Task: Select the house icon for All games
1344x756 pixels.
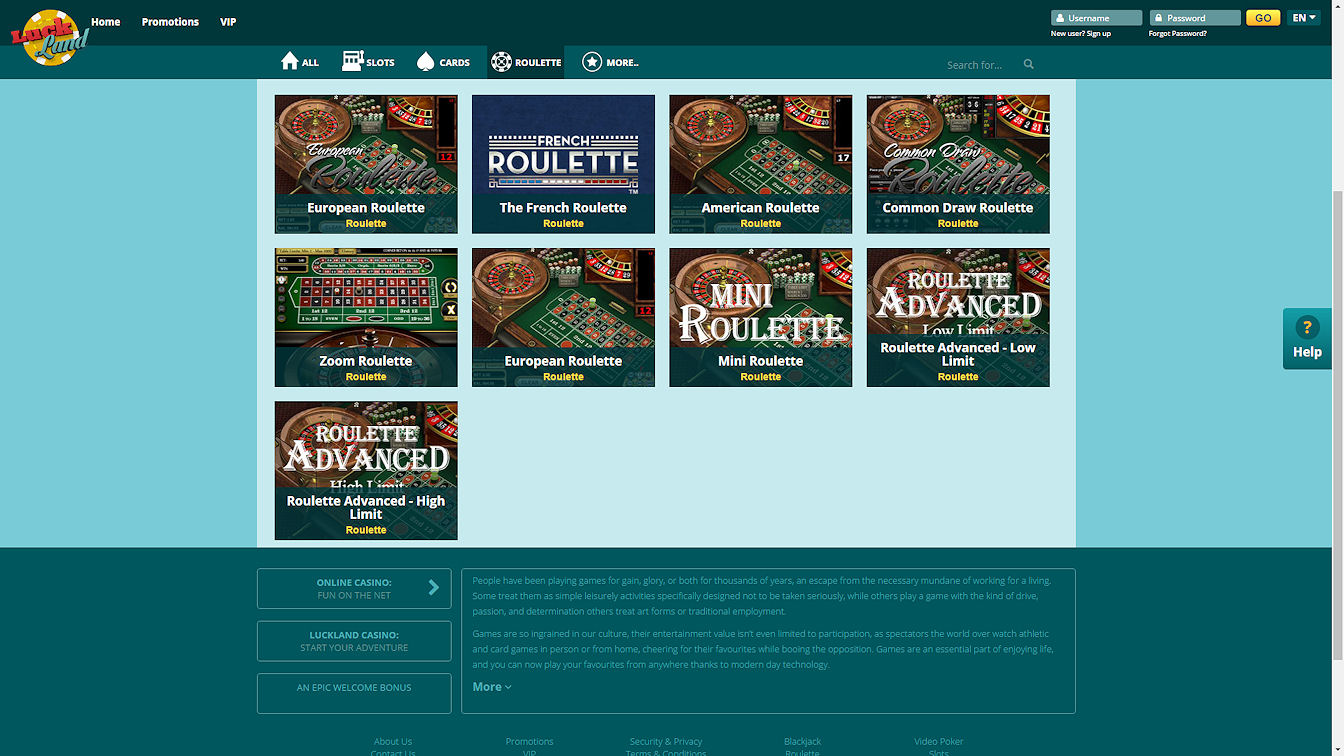Action: tap(290, 62)
